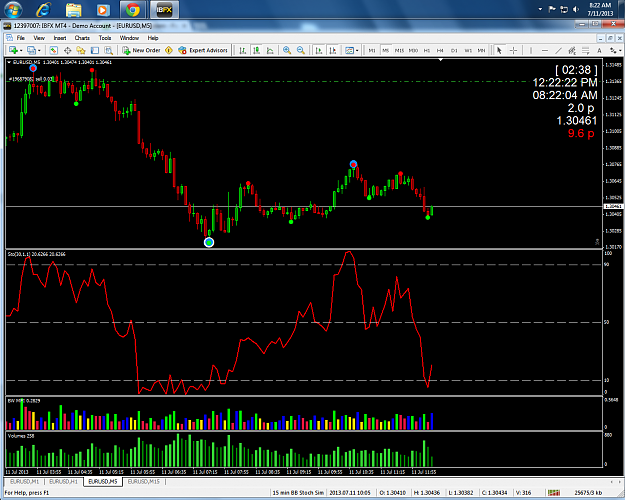The height and width of the screenshot is (500, 625).
Task: Select the Crosshair tool
Action: pos(513,50)
